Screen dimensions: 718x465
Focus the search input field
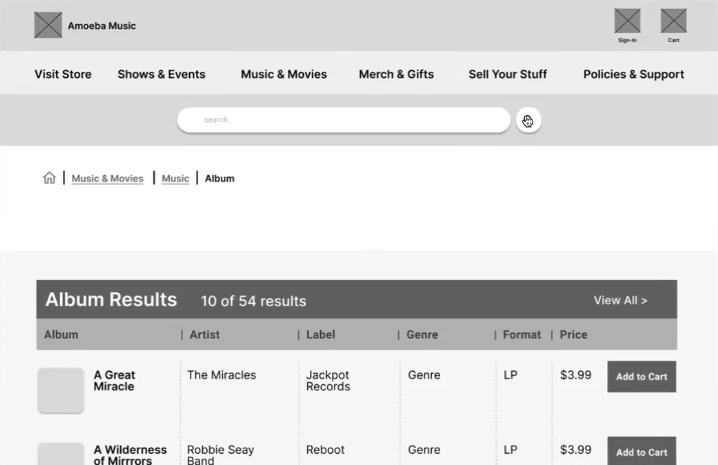tap(344, 120)
